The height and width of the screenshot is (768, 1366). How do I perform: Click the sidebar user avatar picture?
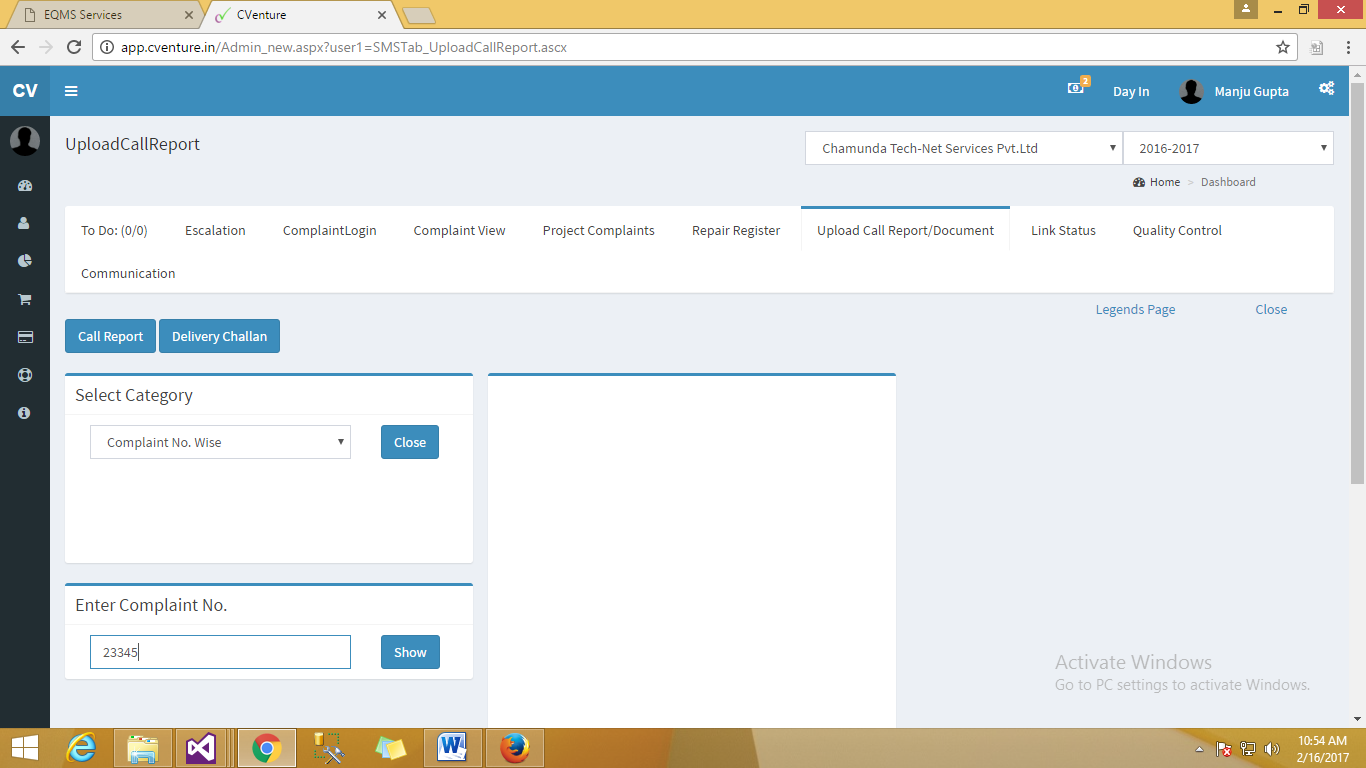point(25,141)
